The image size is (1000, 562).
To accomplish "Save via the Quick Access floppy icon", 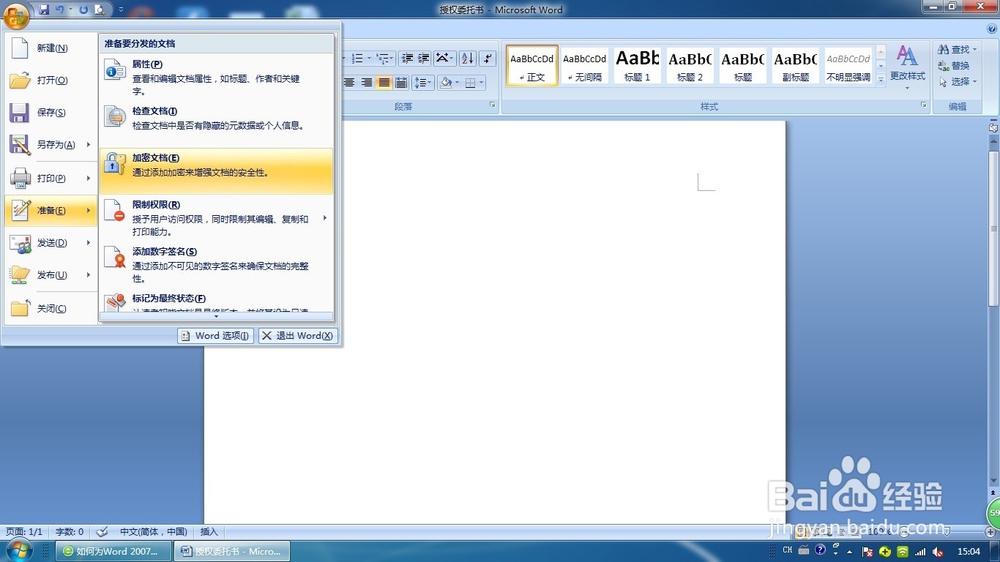I will pyautogui.click(x=44, y=10).
